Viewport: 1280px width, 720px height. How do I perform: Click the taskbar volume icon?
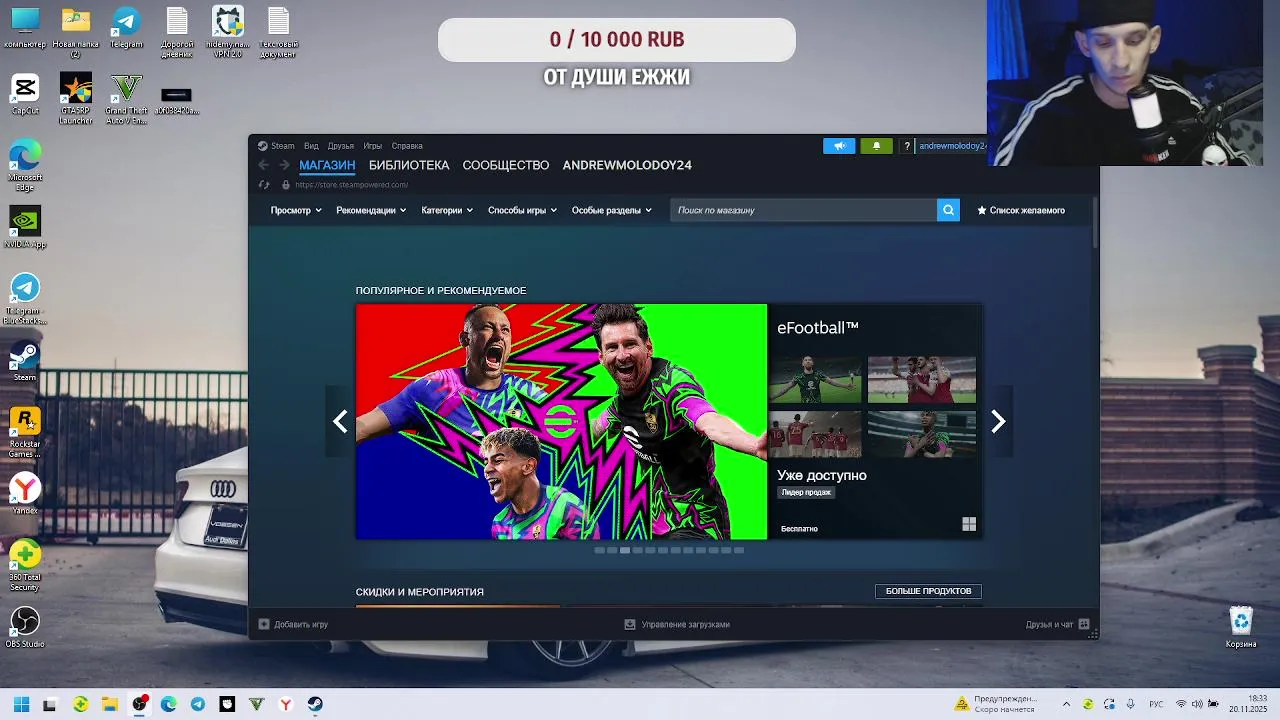pyautogui.click(x=1197, y=704)
